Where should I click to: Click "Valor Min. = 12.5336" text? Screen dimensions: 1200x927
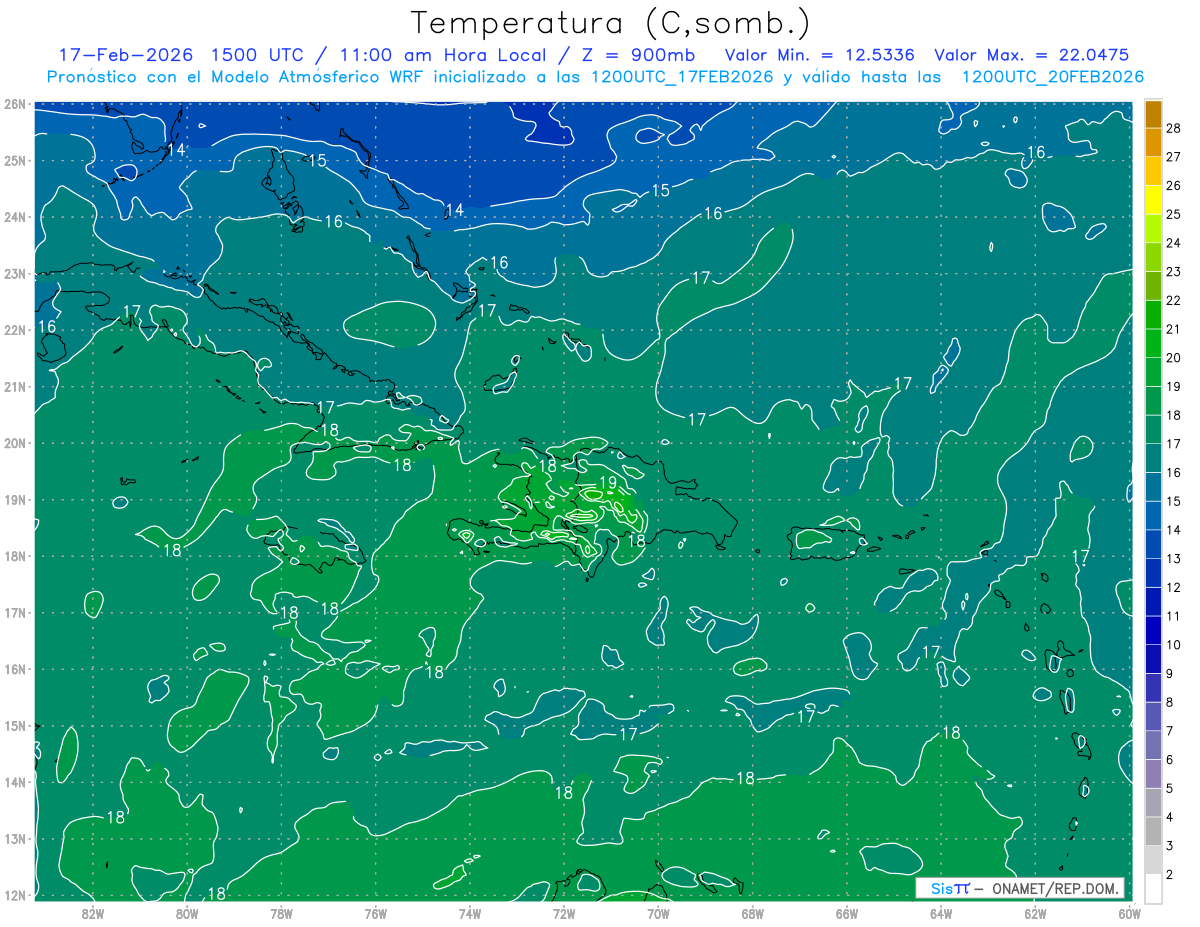pos(820,55)
